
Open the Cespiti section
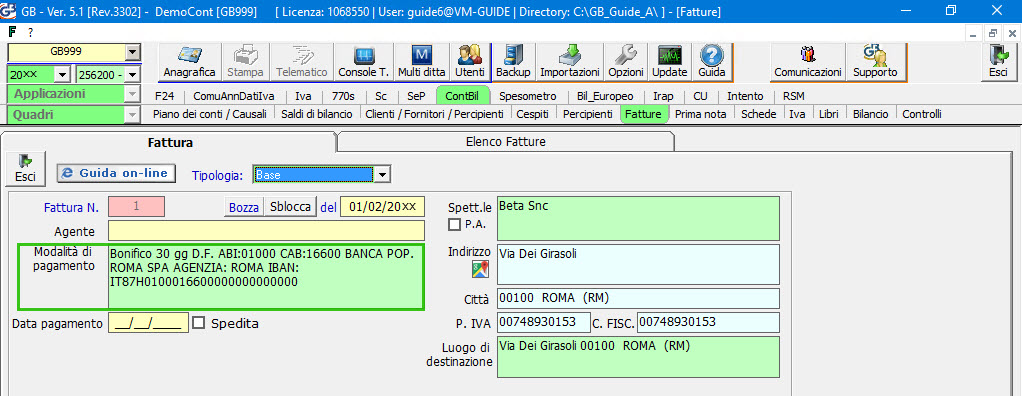pyautogui.click(x=533, y=114)
